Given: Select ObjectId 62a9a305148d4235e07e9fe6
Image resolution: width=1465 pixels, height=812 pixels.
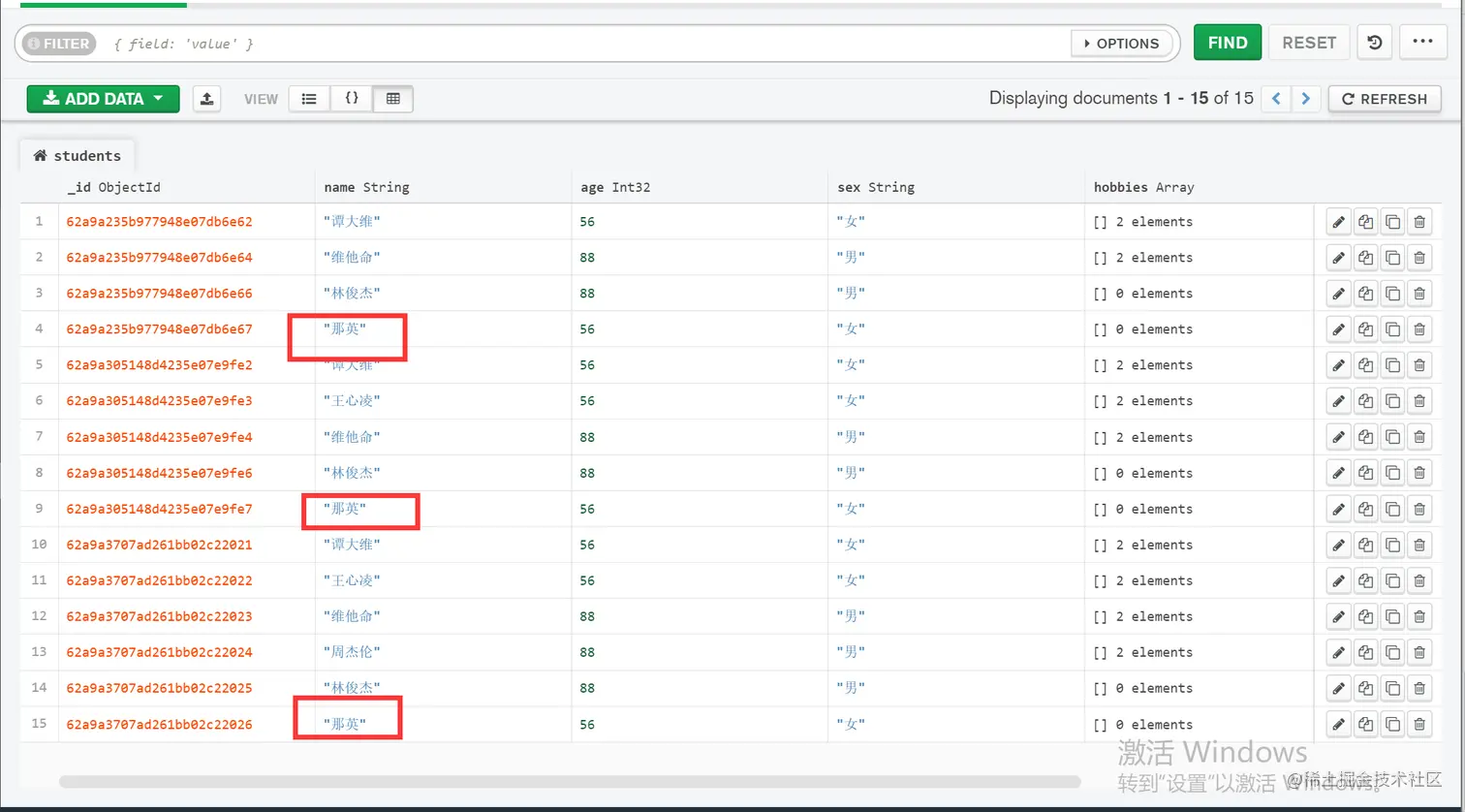Looking at the screenshot, I should [159, 473].
